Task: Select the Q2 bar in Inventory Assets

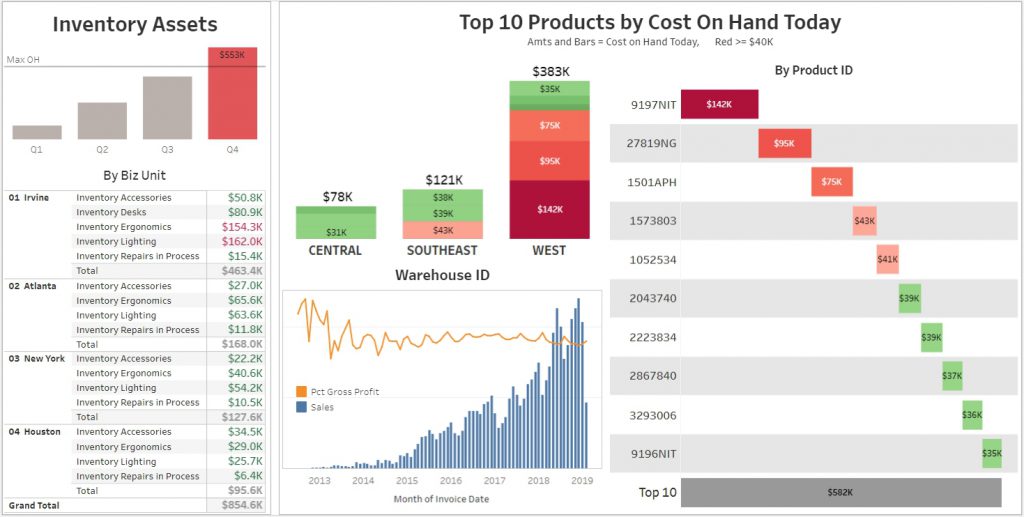Action: [102, 121]
